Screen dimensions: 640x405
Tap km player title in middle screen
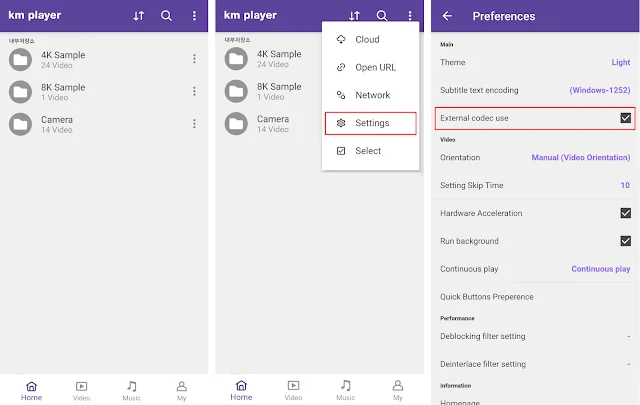click(x=250, y=16)
